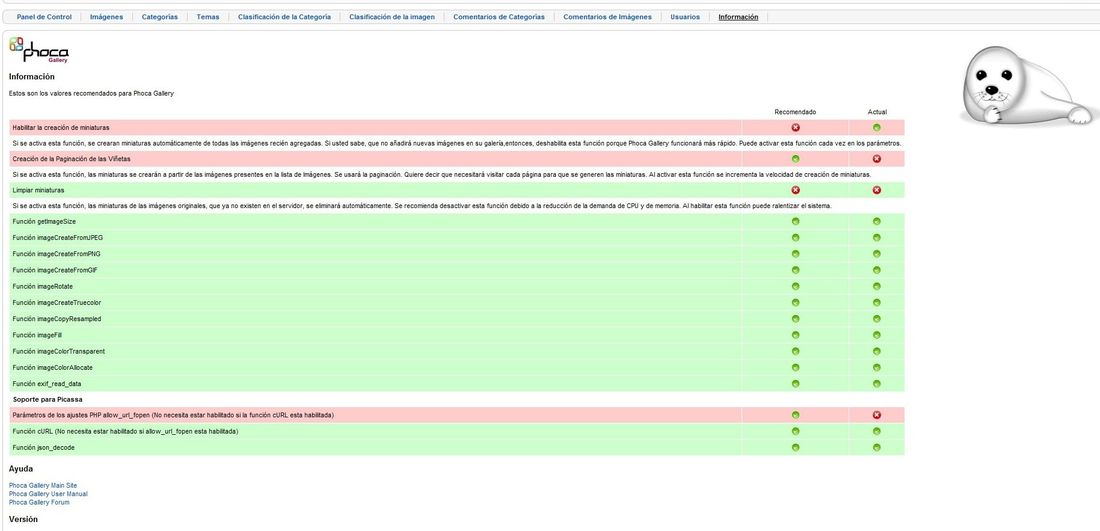The width and height of the screenshot is (1100, 531).
Task: Click the Función imageFill label
Action: 37,335
